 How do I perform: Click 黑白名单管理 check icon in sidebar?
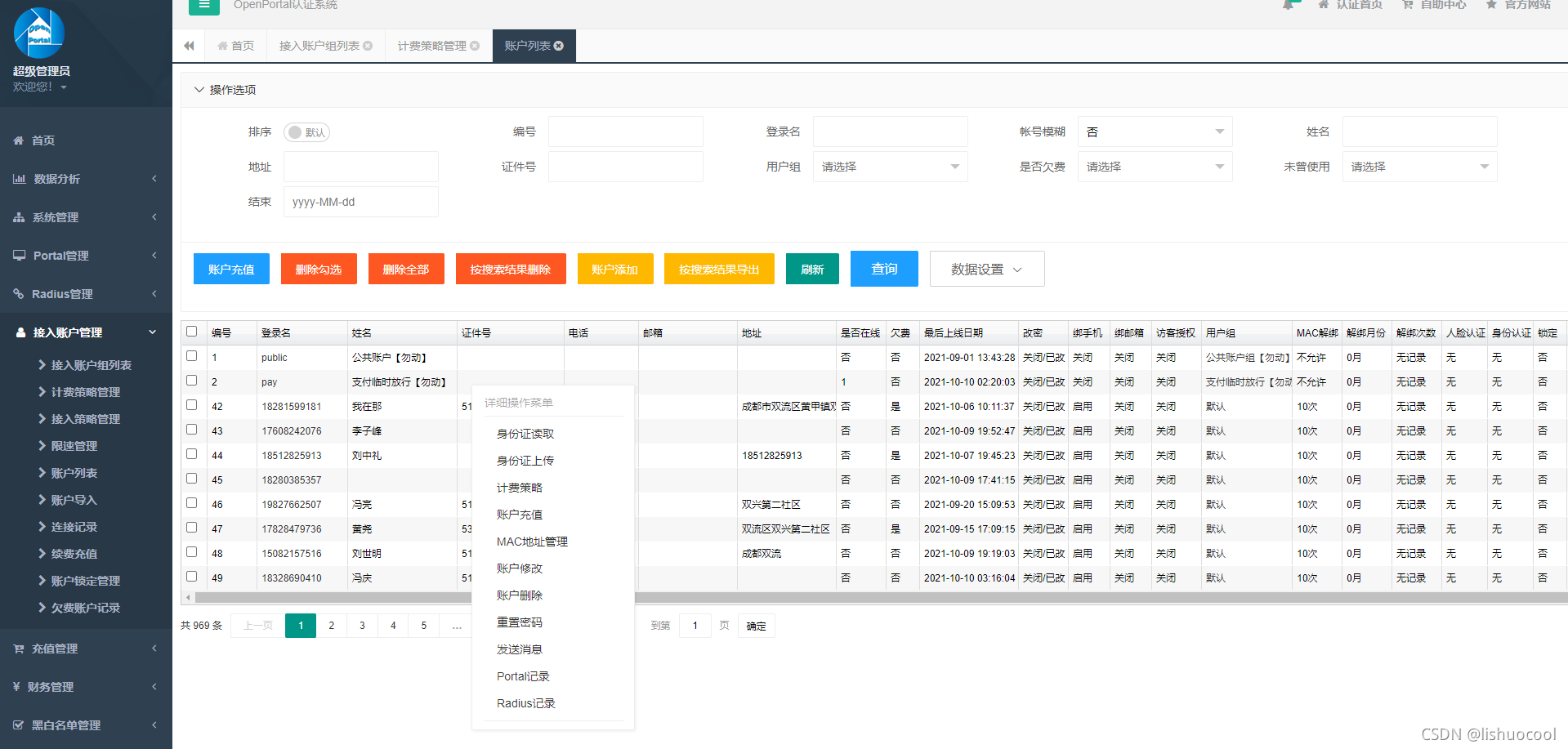click(19, 725)
